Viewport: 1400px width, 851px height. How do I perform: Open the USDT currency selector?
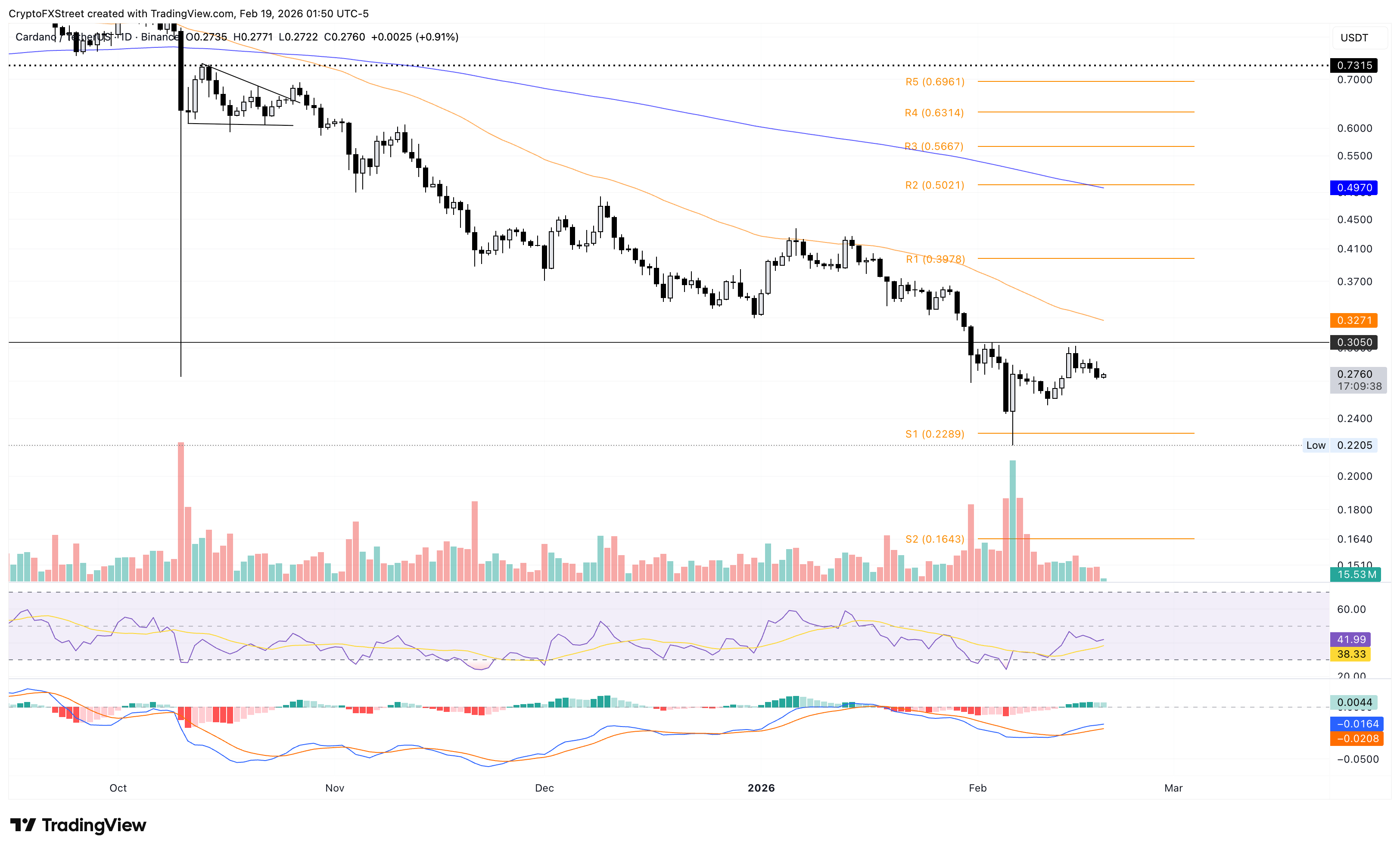(x=1353, y=38)
